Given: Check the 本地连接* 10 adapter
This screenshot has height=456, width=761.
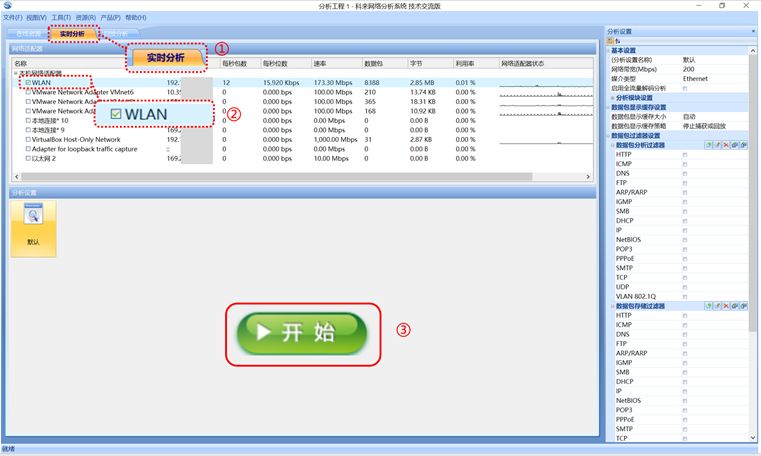Looking at the screenshot, I should coord(28,120).
